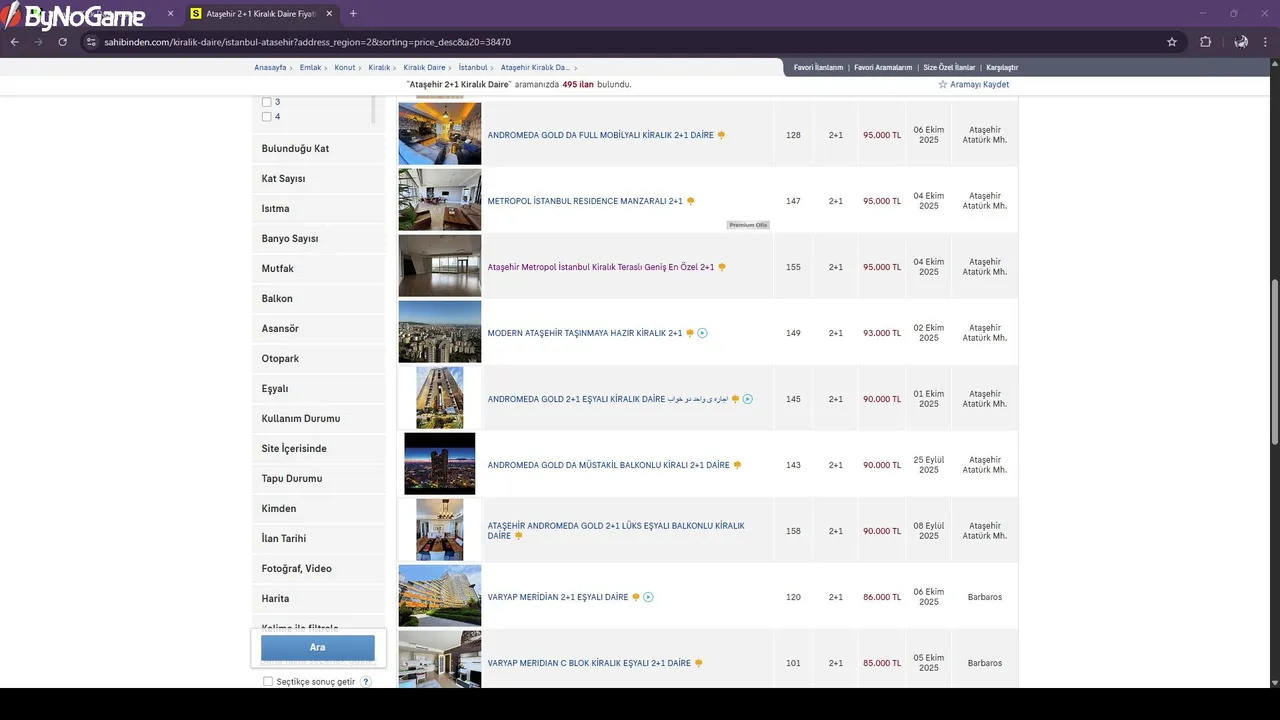Viewport: 1280px width, 720px height.
Task: Click the filter list scrollbar beside checkboxes
Action: (374, 109)
